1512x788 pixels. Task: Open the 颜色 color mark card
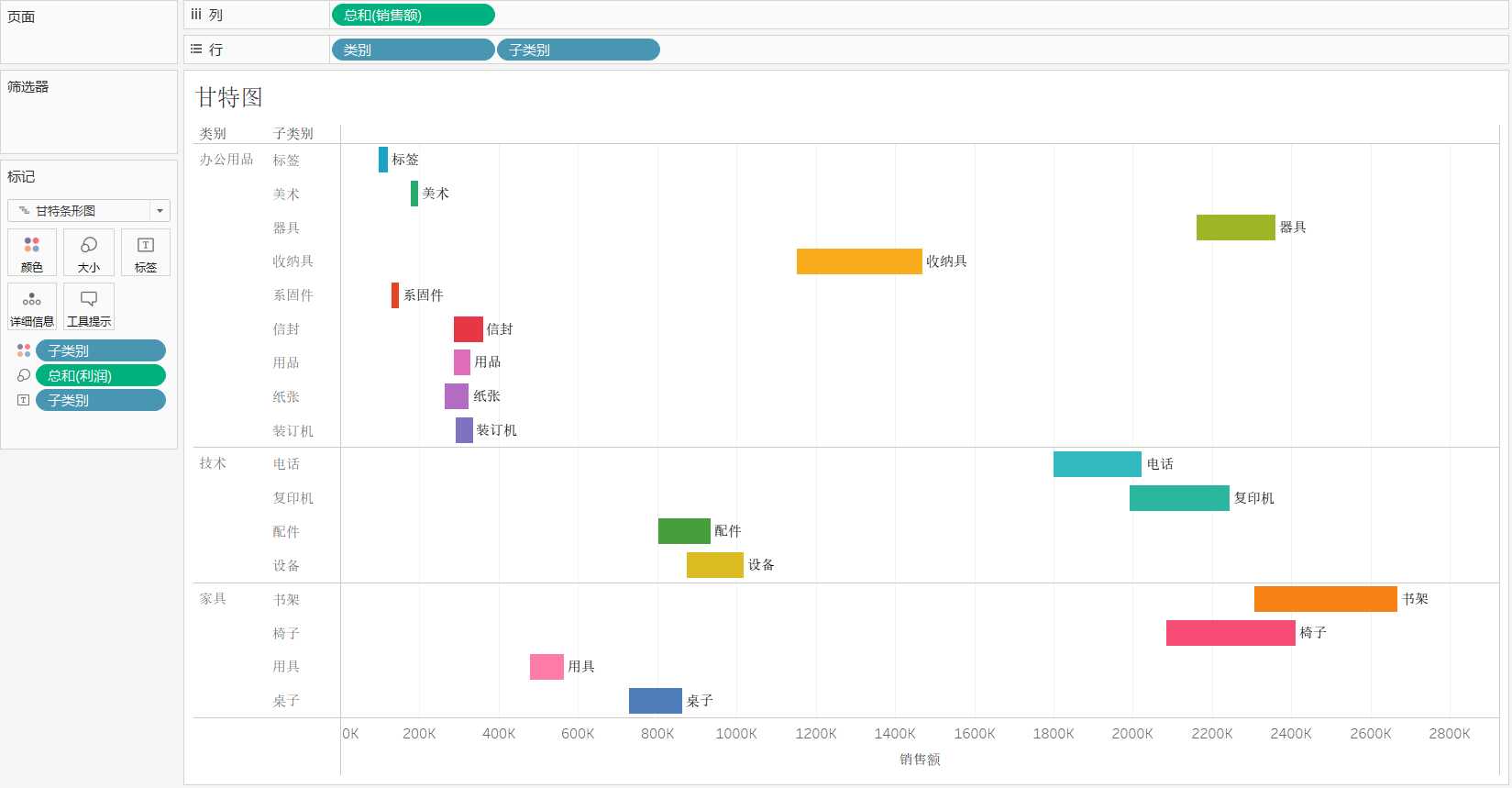pyautogui.click(x=32, y=252)
